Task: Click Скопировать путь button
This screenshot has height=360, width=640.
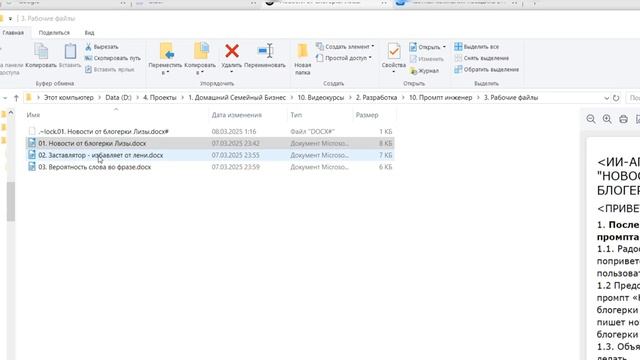Action: 113,58
